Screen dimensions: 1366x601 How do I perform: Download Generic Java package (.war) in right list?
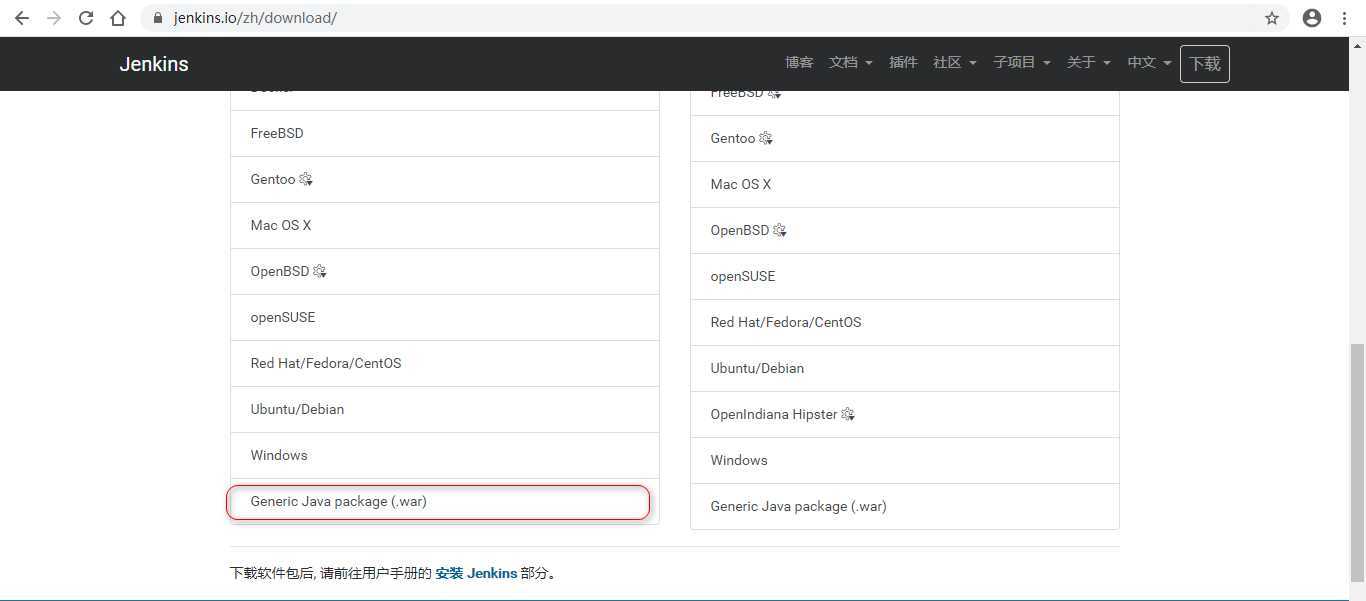[905, 507]
